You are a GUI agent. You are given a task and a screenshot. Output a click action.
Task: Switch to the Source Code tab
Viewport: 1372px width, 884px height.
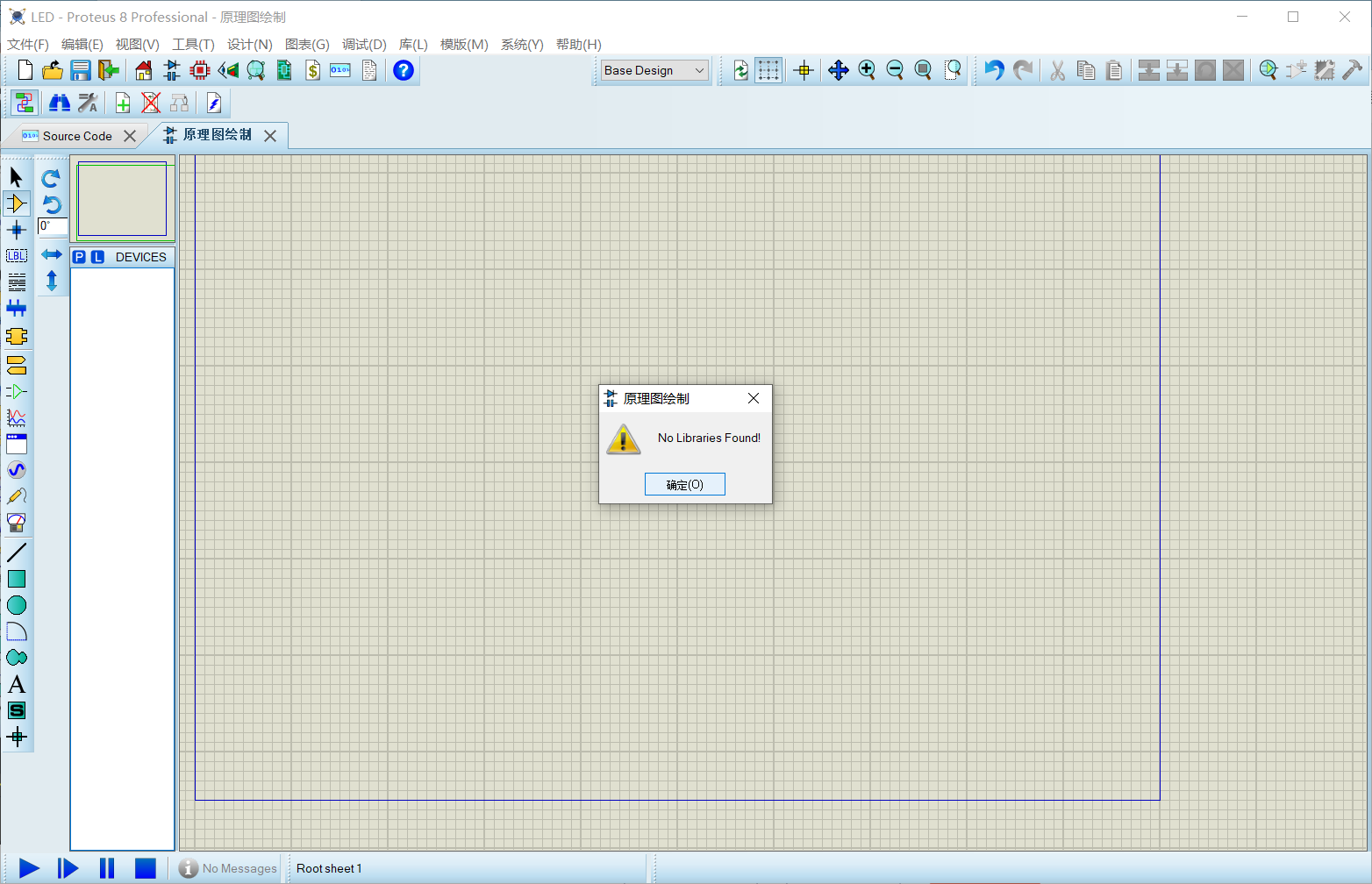tap(77, 135)
